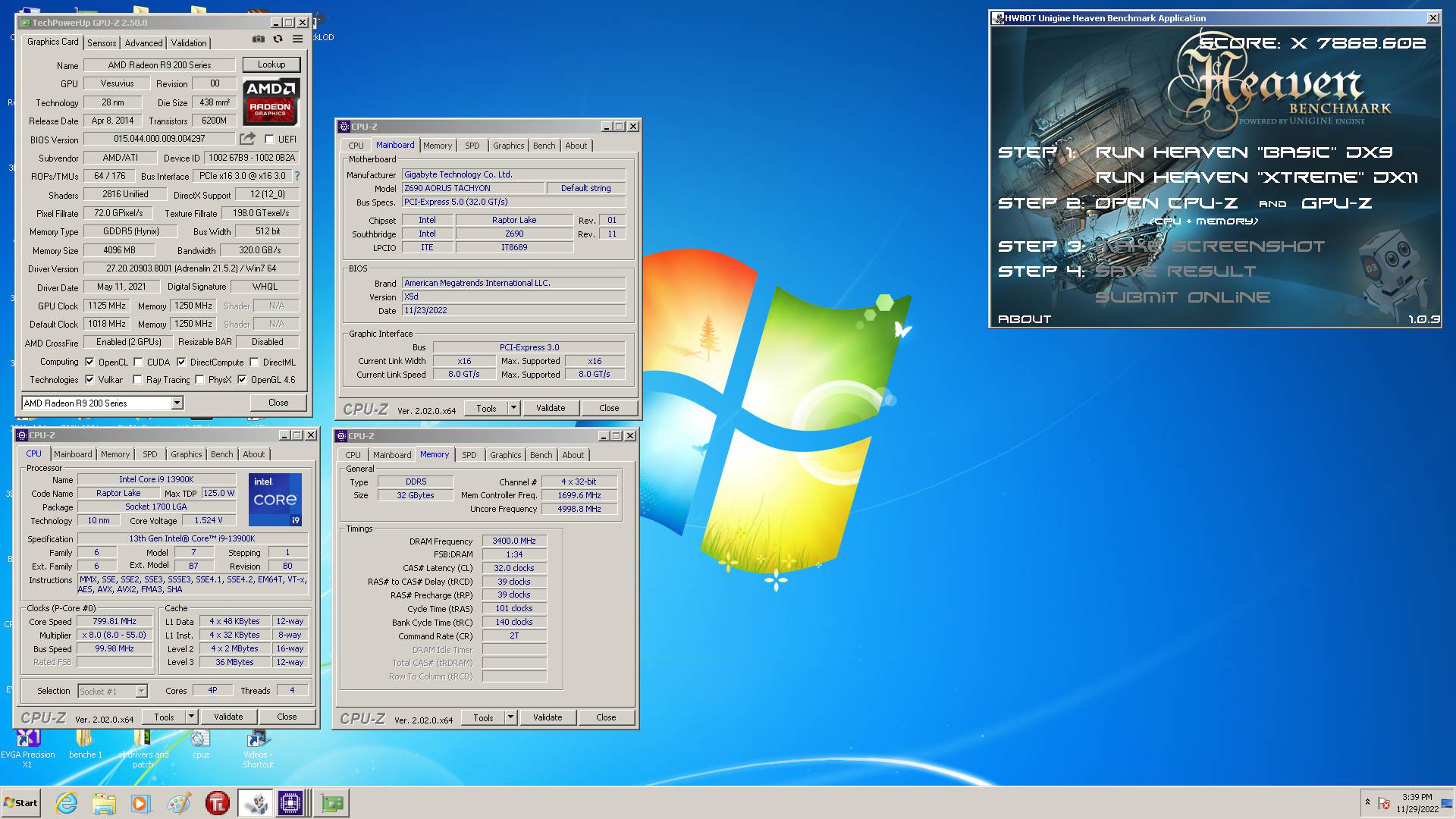
Task: Open Videos Shortcut desktop icon
Action: [258, 749]
